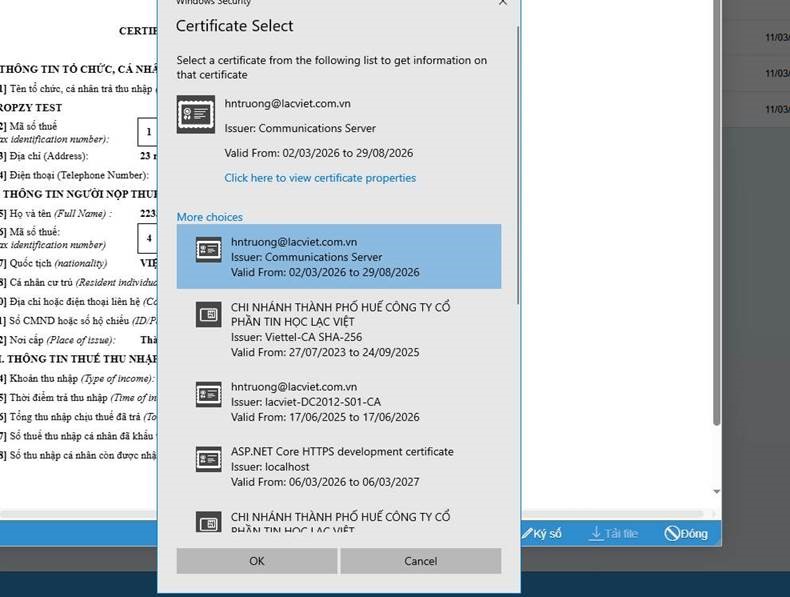Click the large certificate icon above the properties link

(x=195, y=114)
